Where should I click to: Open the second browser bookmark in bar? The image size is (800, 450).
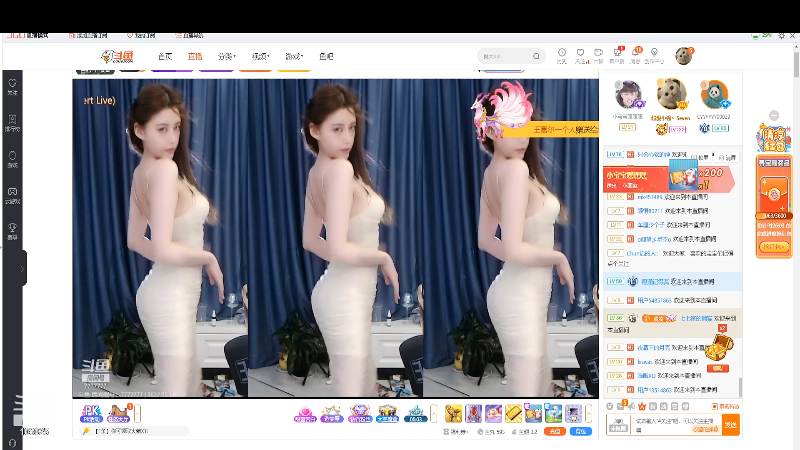pos(88,36)
